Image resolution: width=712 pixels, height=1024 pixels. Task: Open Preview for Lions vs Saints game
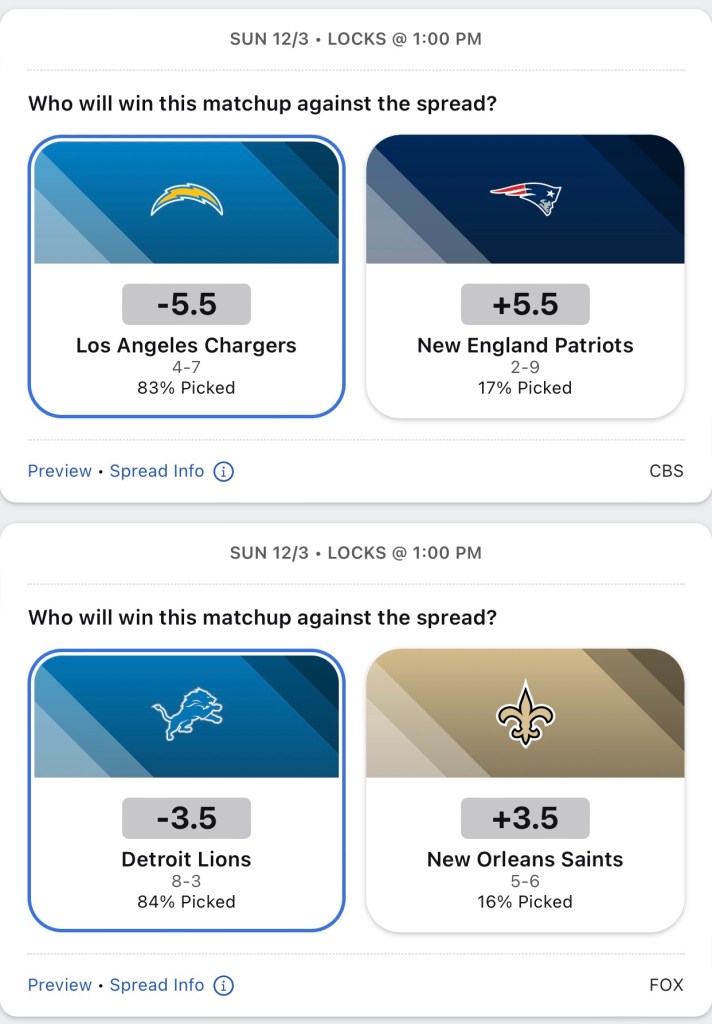pos(59,985)
